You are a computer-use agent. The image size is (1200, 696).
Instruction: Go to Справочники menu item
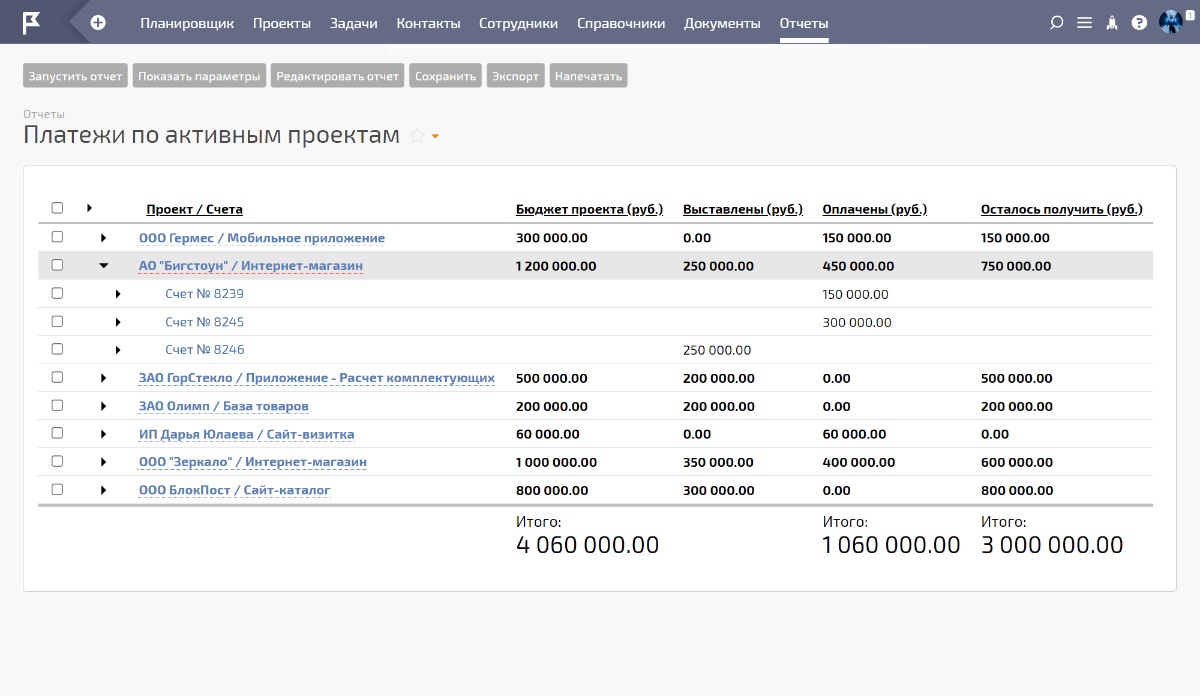(620, 23)
